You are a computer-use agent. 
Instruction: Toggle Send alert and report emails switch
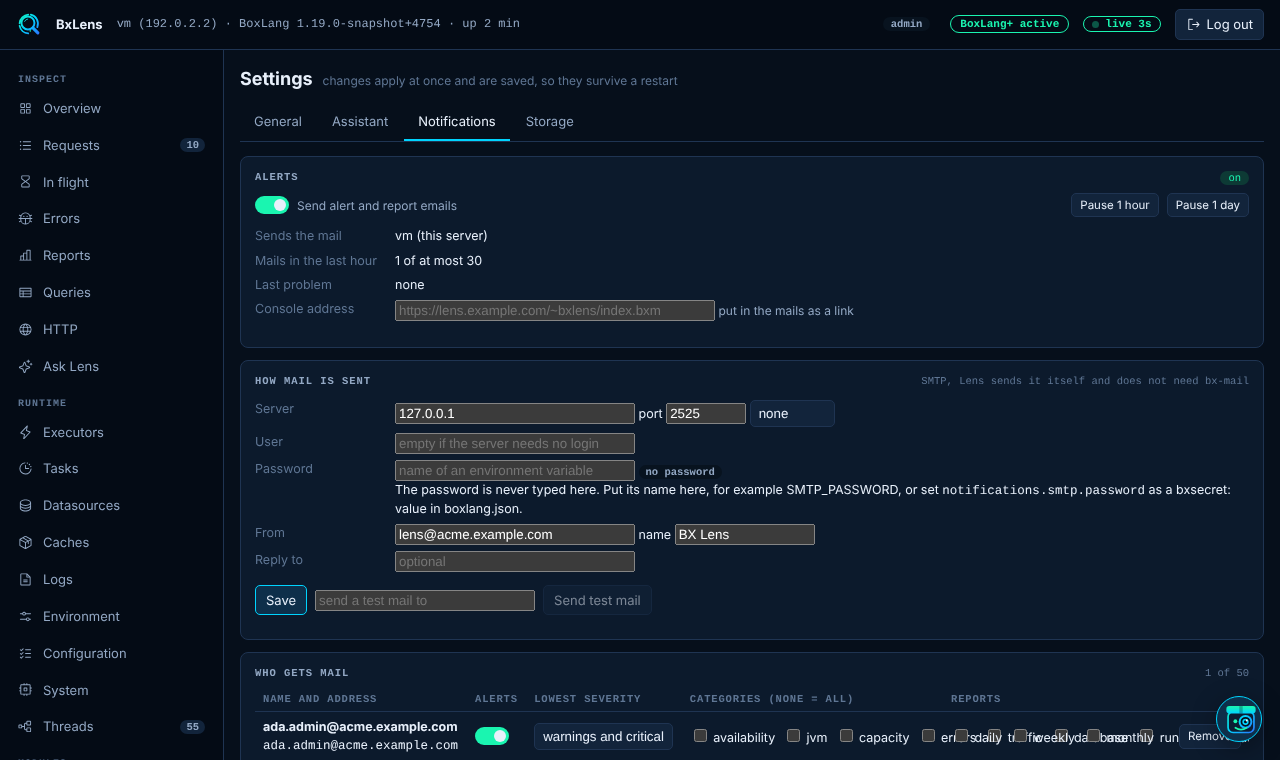[272, 205]
